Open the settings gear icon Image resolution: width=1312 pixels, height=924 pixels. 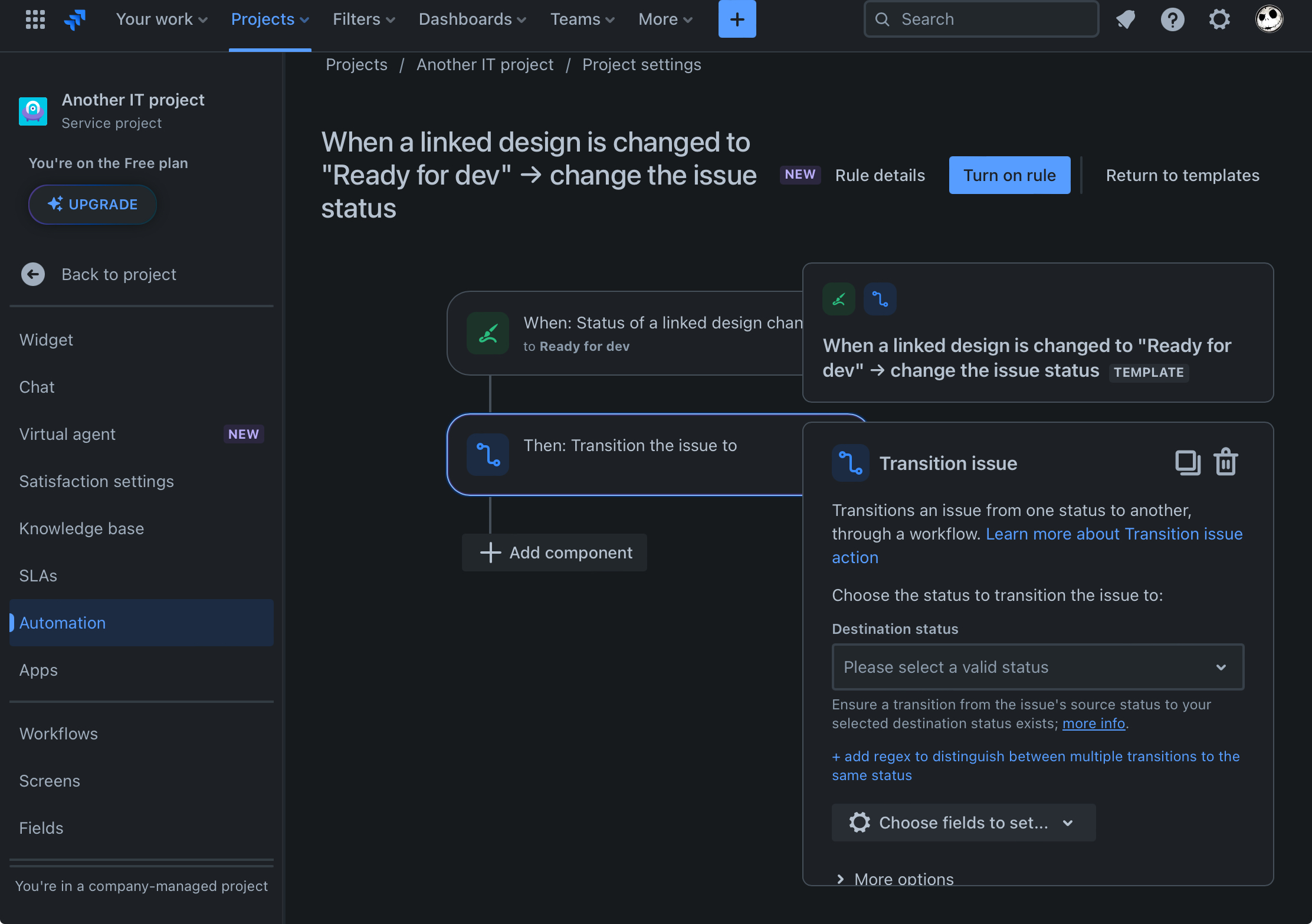coord(1219,19)
